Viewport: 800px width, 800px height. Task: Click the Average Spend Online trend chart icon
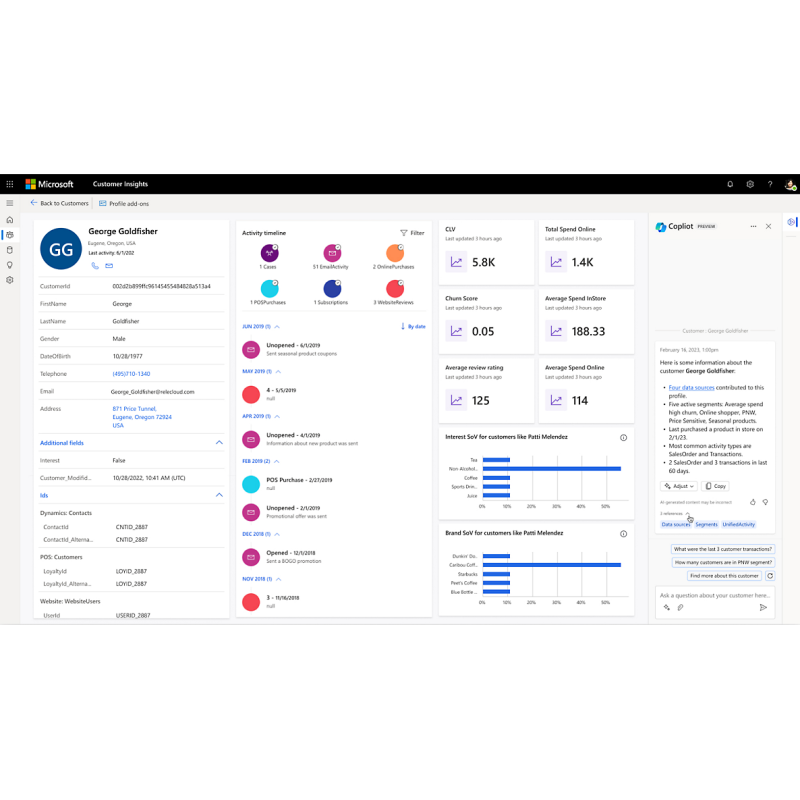(x=556, y=401)
